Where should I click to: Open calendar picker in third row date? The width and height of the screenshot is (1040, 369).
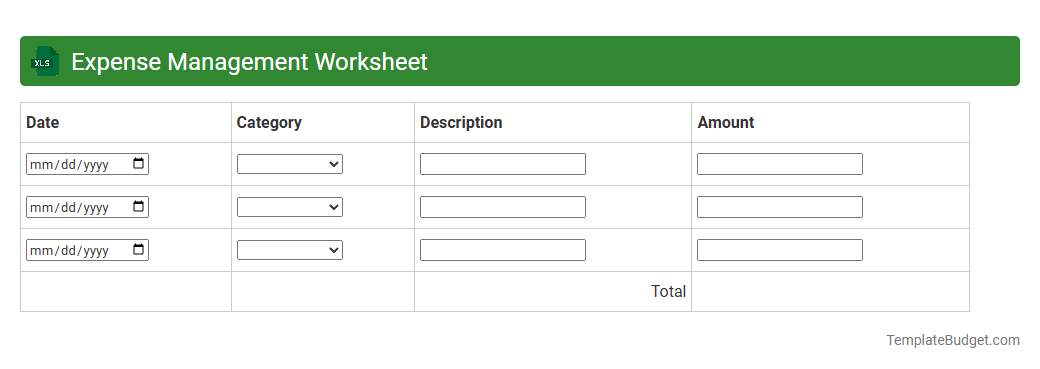tap(139, 250)
